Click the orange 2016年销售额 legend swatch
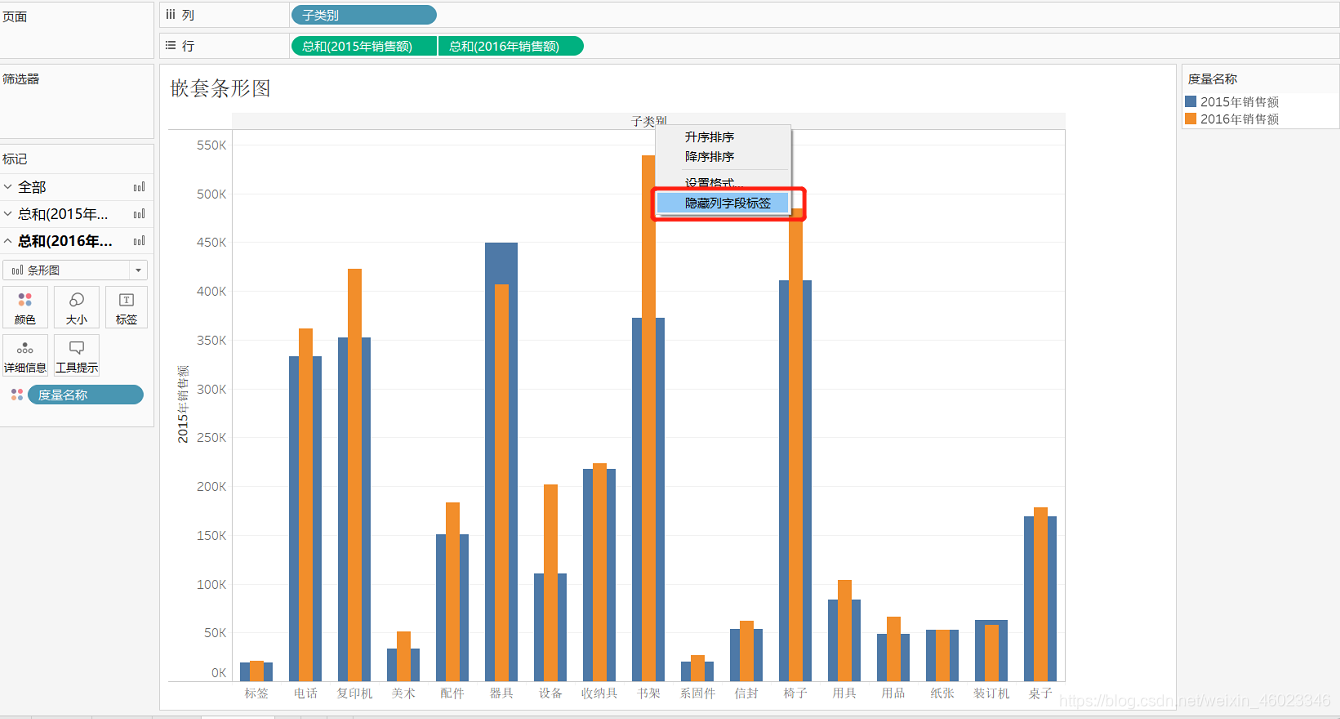Viewport: 1340px width, 719px height. coord(1190,119)
